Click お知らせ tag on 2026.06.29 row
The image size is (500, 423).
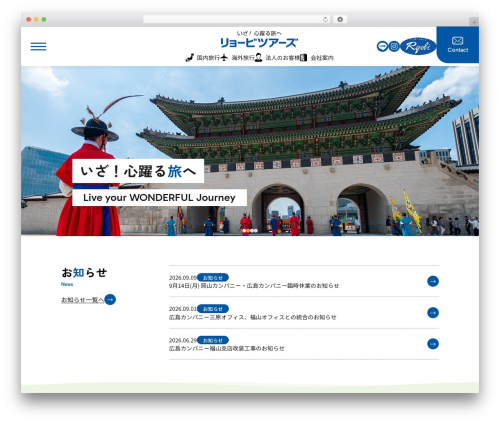[x=213, y=340]
